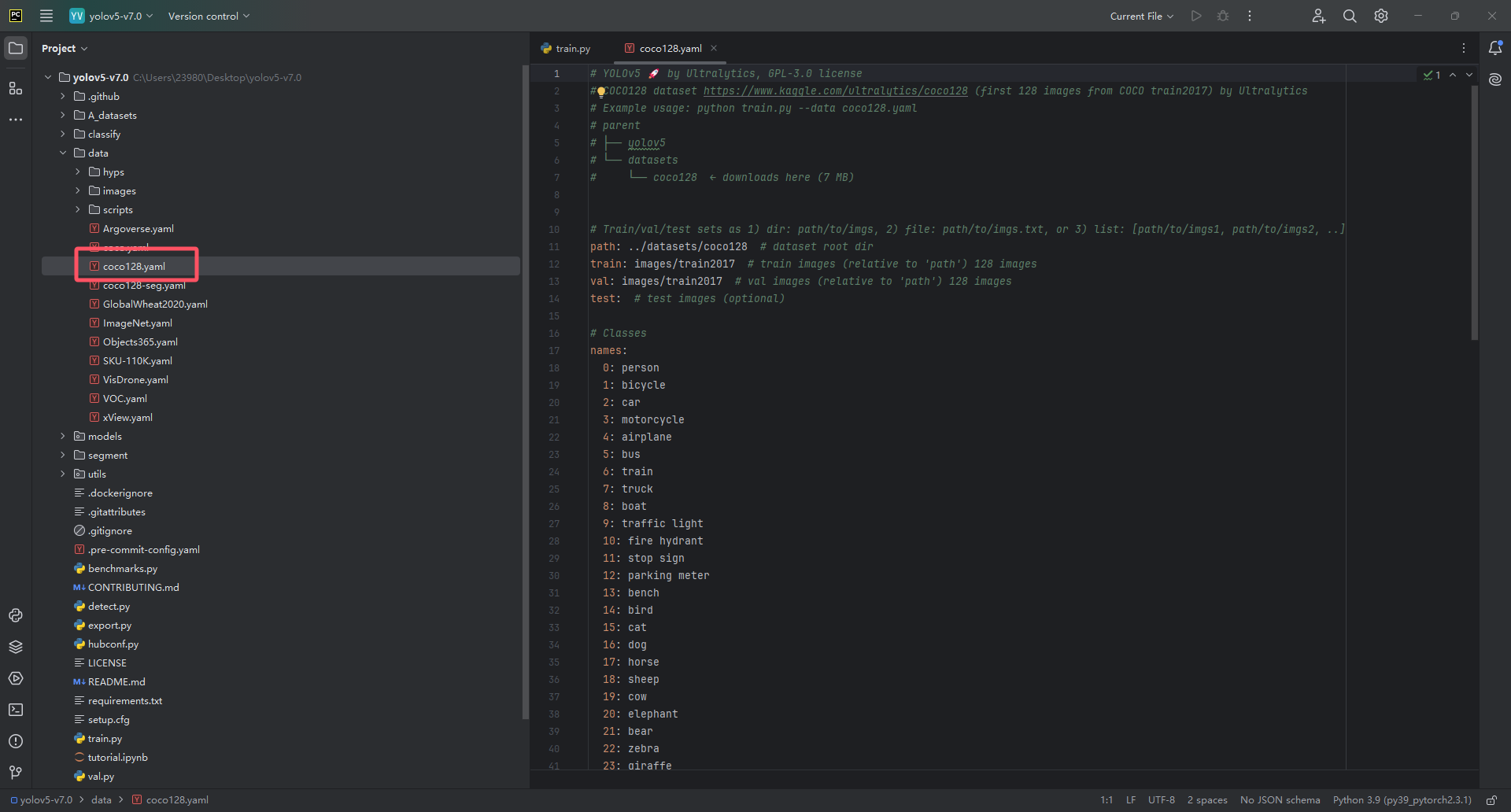Image resolution: width=1511 pixels, height=812 pixels.
Task: Go to next highlighted problem arrow
Action: coord(1469,75)
